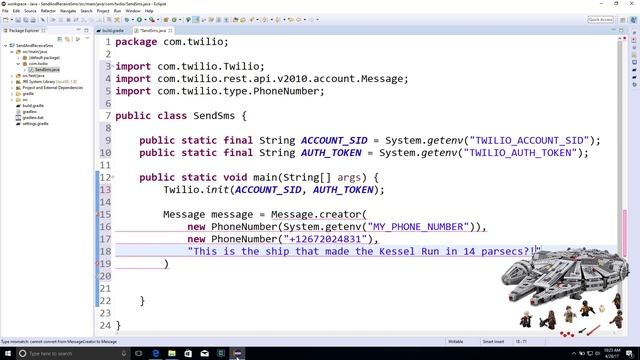
Task: Click the Print toolbar icon
Action: tap(33, 20)
